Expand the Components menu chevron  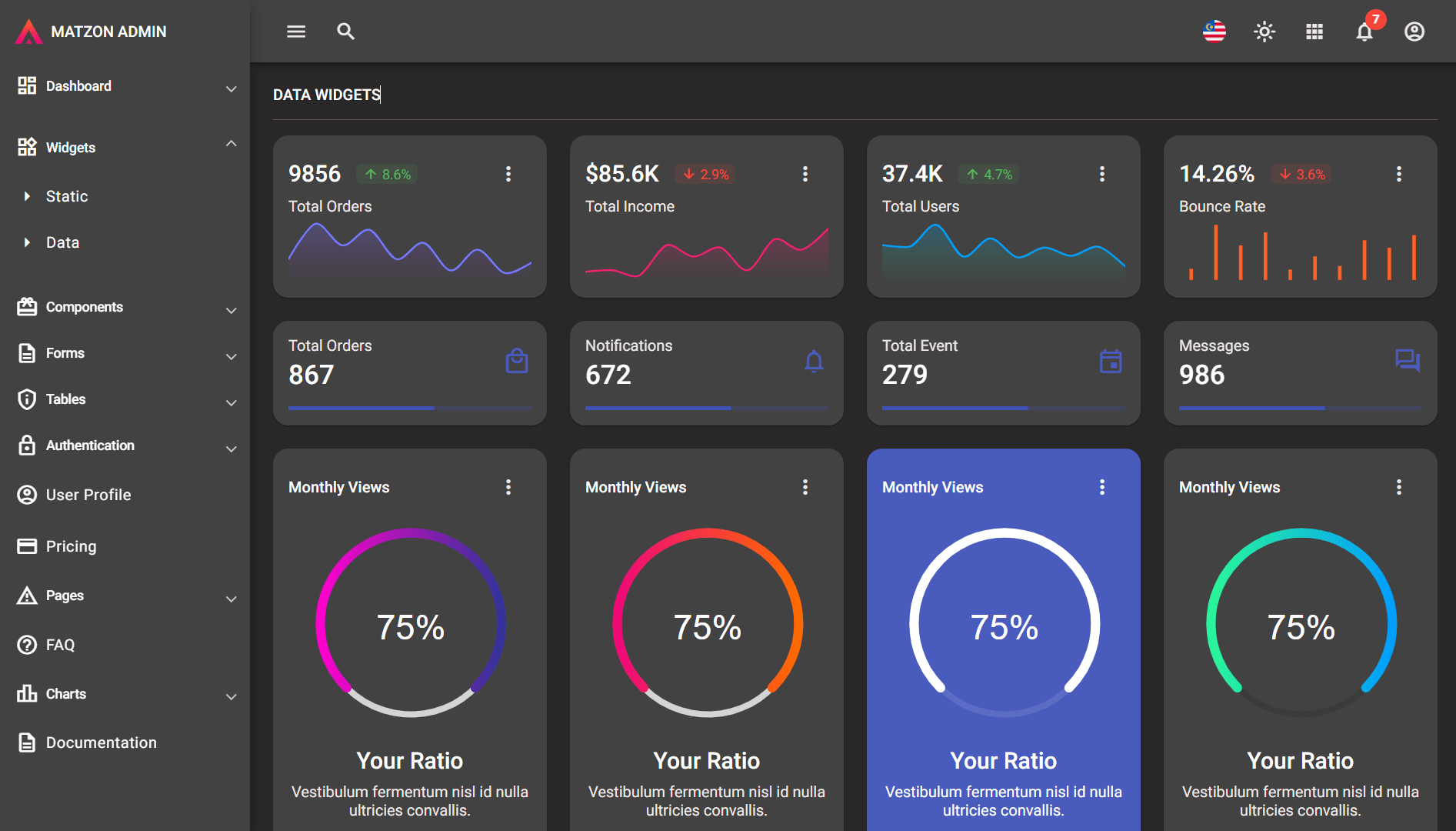coord(231,310)
